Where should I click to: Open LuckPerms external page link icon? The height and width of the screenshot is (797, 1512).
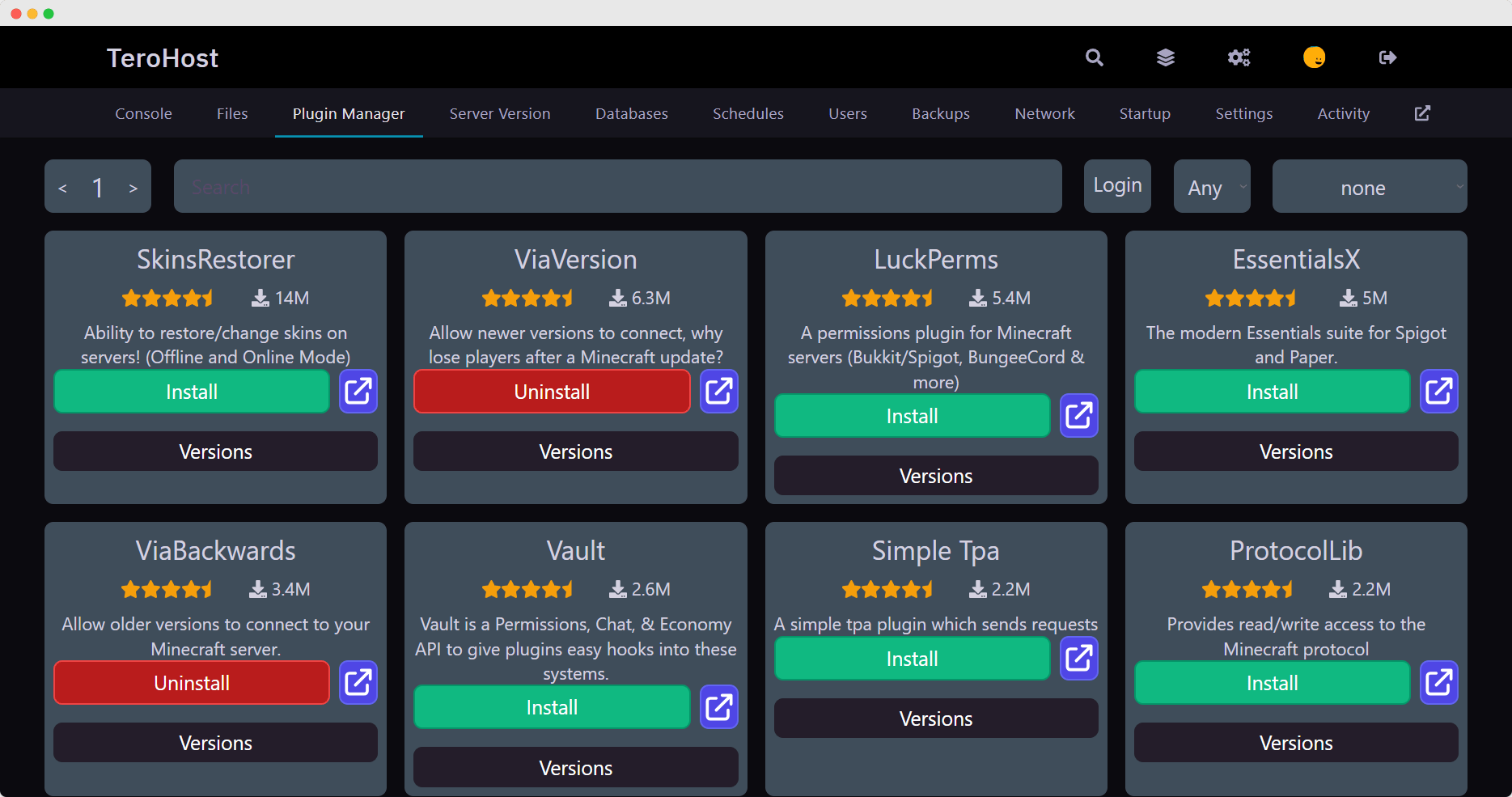(1078, 416)
